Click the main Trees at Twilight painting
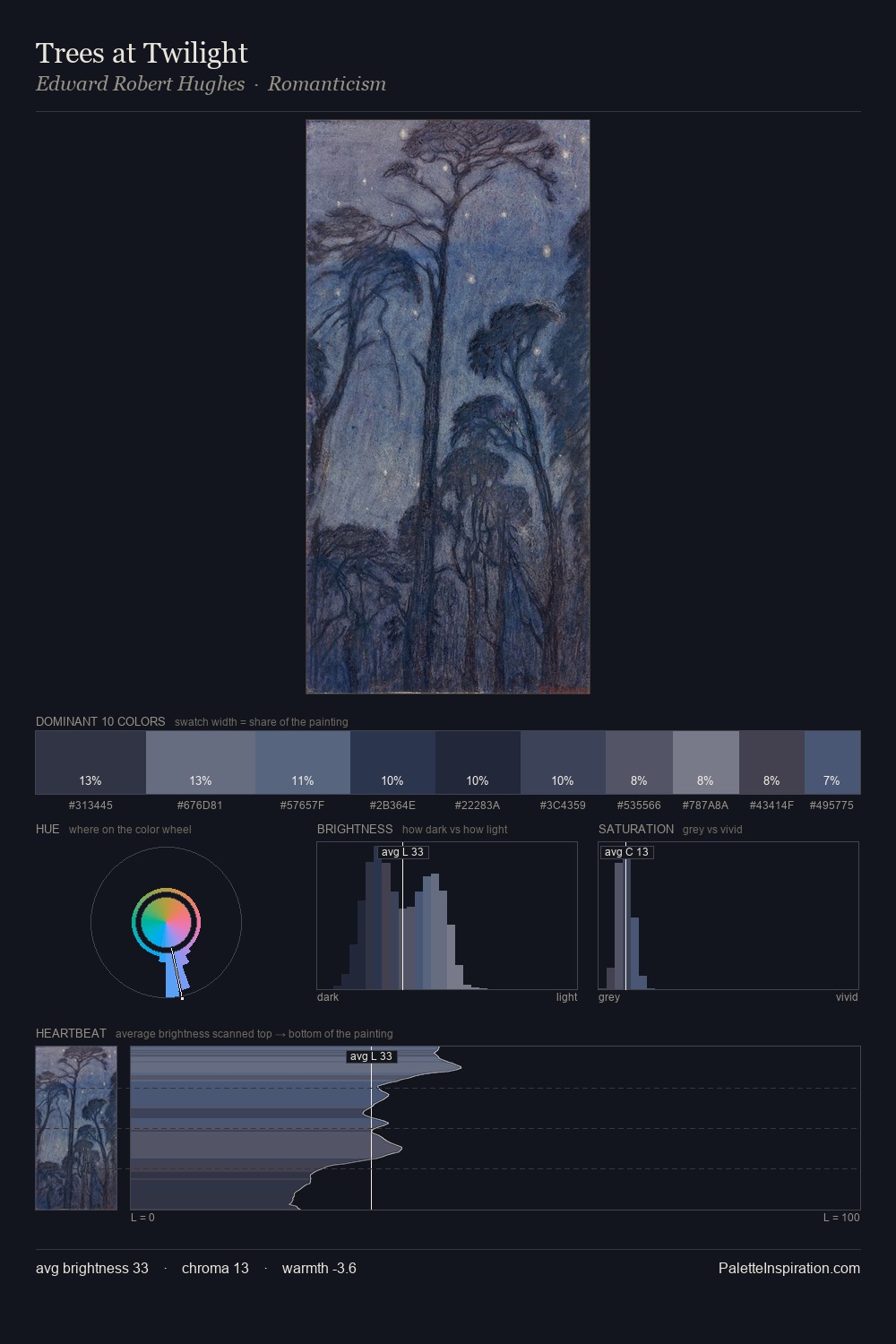The image size is (896, 1344). (x=448, y=407)
